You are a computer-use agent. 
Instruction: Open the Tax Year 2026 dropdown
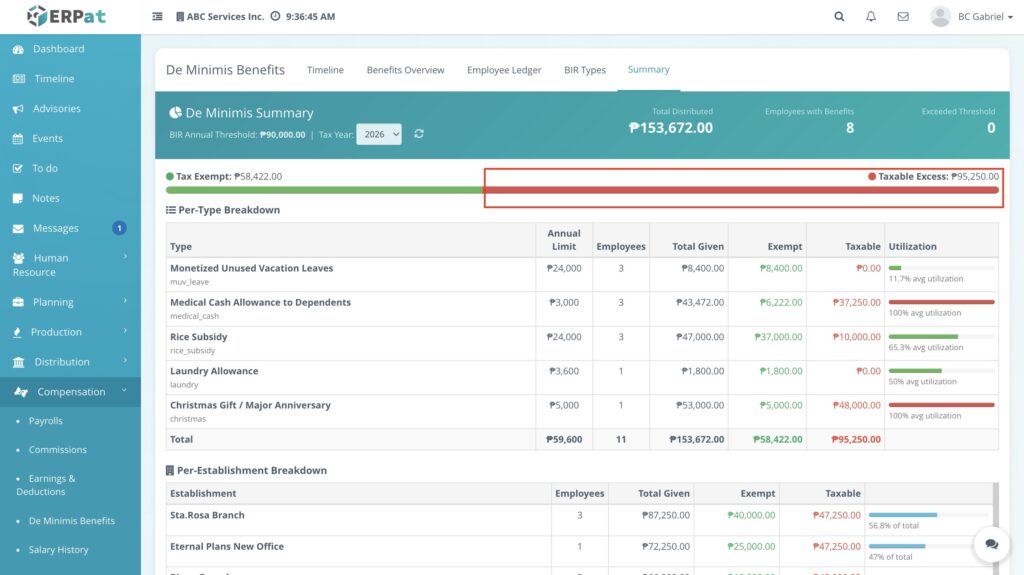point(380,134)
